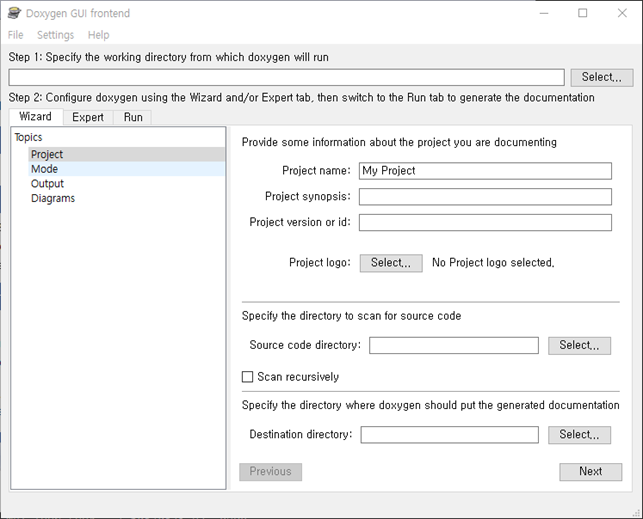643x519 pixels.
Task: Browse for destination directory
Action: tap(579, 435)
